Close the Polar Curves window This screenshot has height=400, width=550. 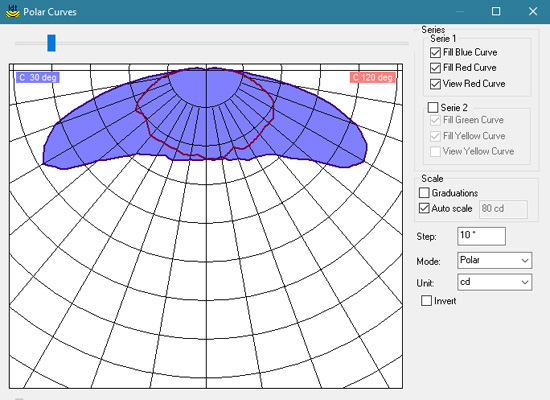533,12
